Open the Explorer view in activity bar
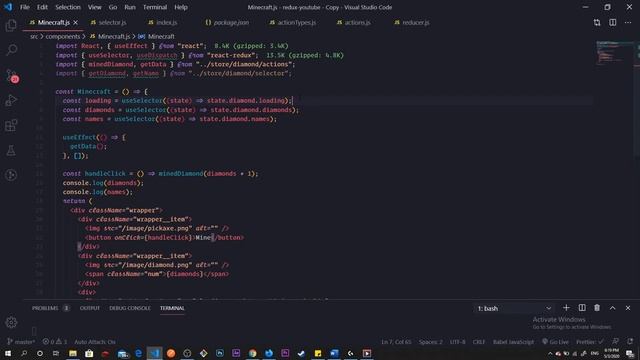 (11, 25)
